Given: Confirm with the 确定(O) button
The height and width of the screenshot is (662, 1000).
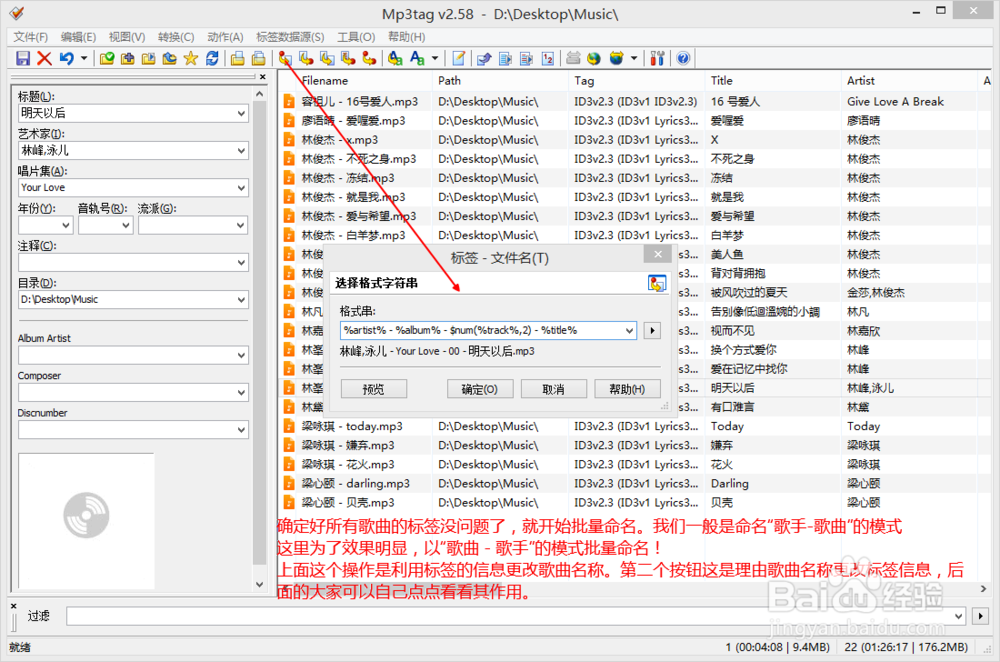Looking at the screenshot, I should (x=480, y=389).
